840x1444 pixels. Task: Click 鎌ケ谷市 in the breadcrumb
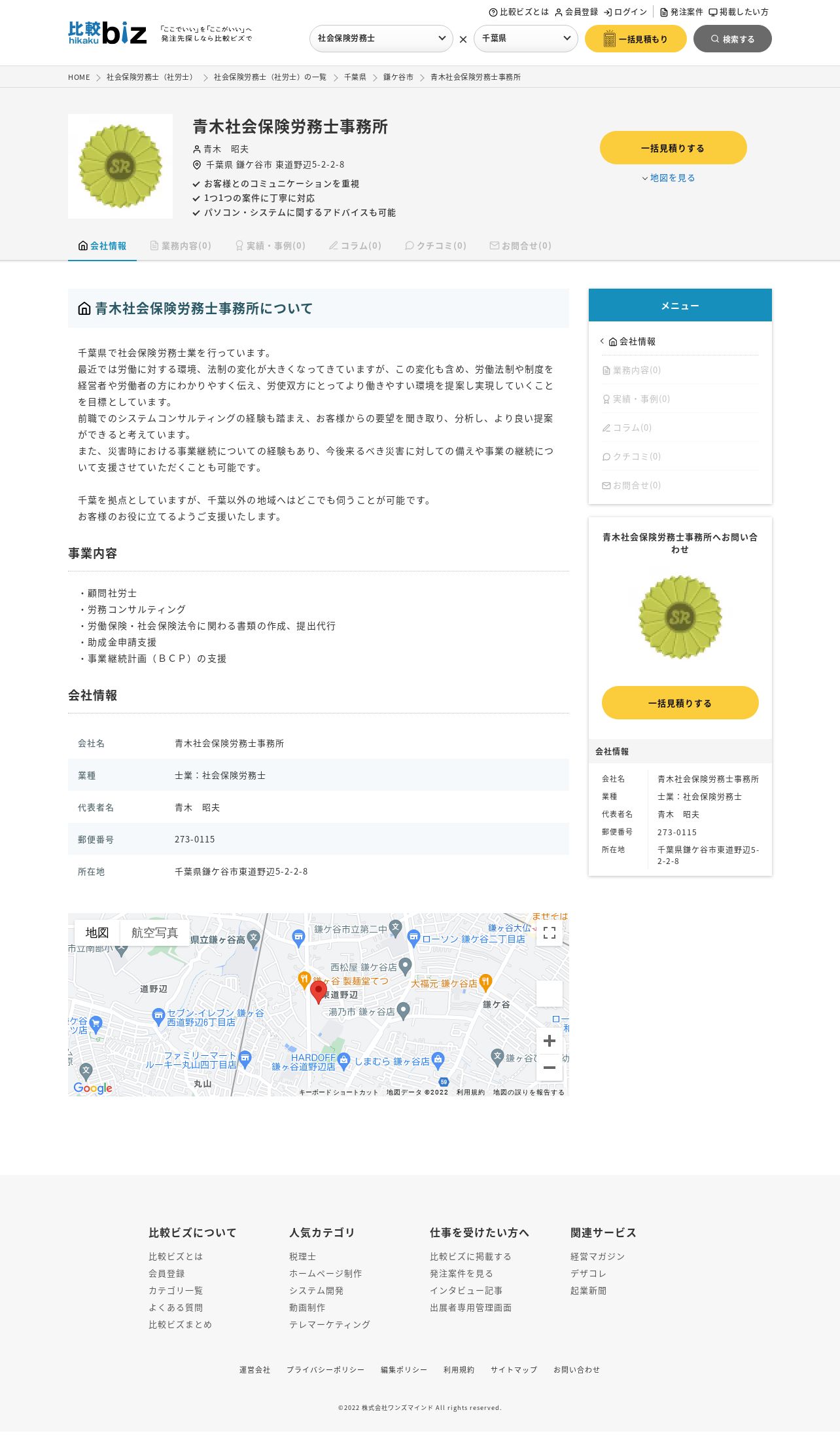[398, 77]
